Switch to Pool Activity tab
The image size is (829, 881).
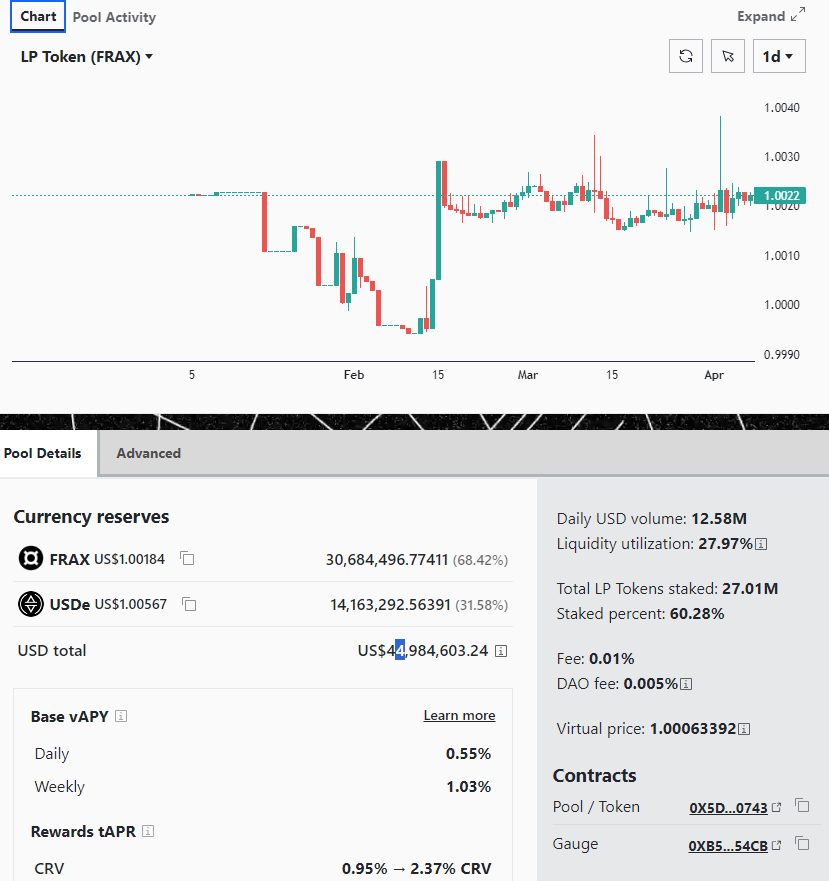pos(114,17)
